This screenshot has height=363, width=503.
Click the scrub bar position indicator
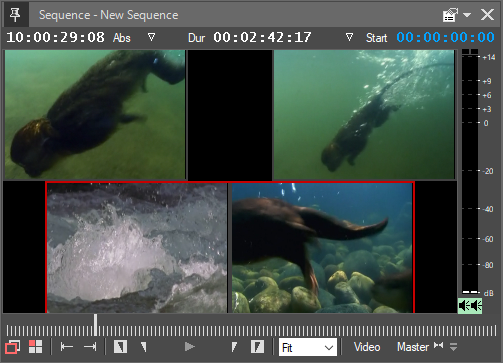95,325
